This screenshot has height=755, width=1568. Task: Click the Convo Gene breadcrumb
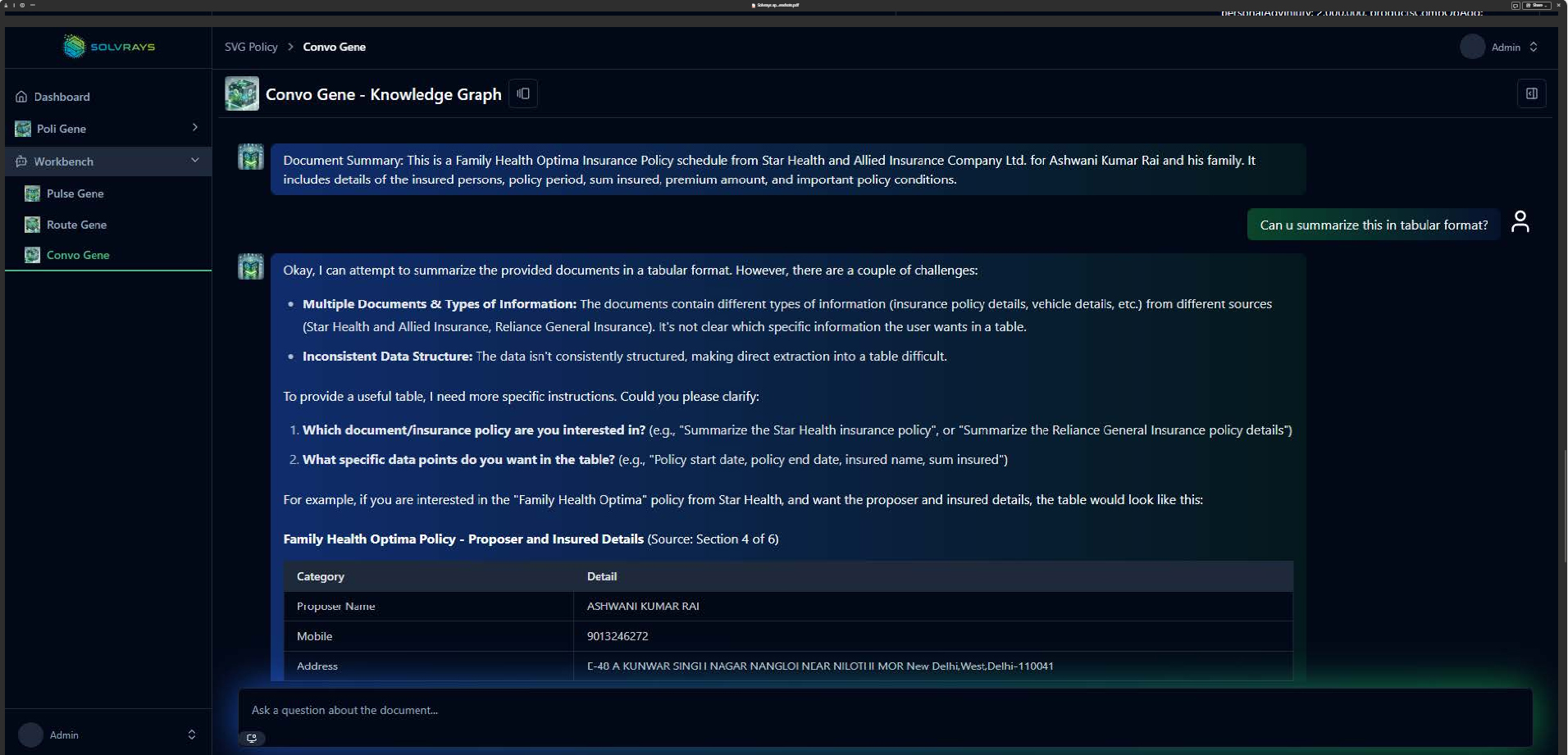point(334,47)
